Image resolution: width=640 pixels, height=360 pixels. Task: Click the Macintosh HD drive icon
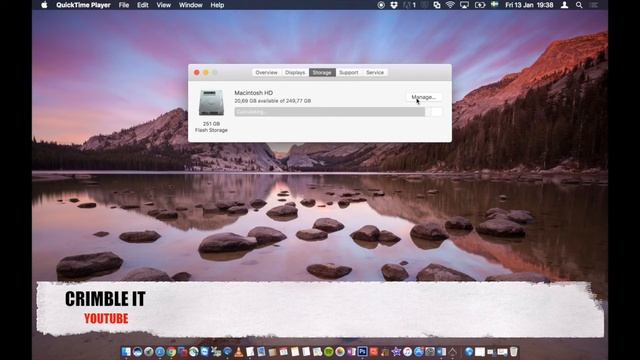[211, 102]
